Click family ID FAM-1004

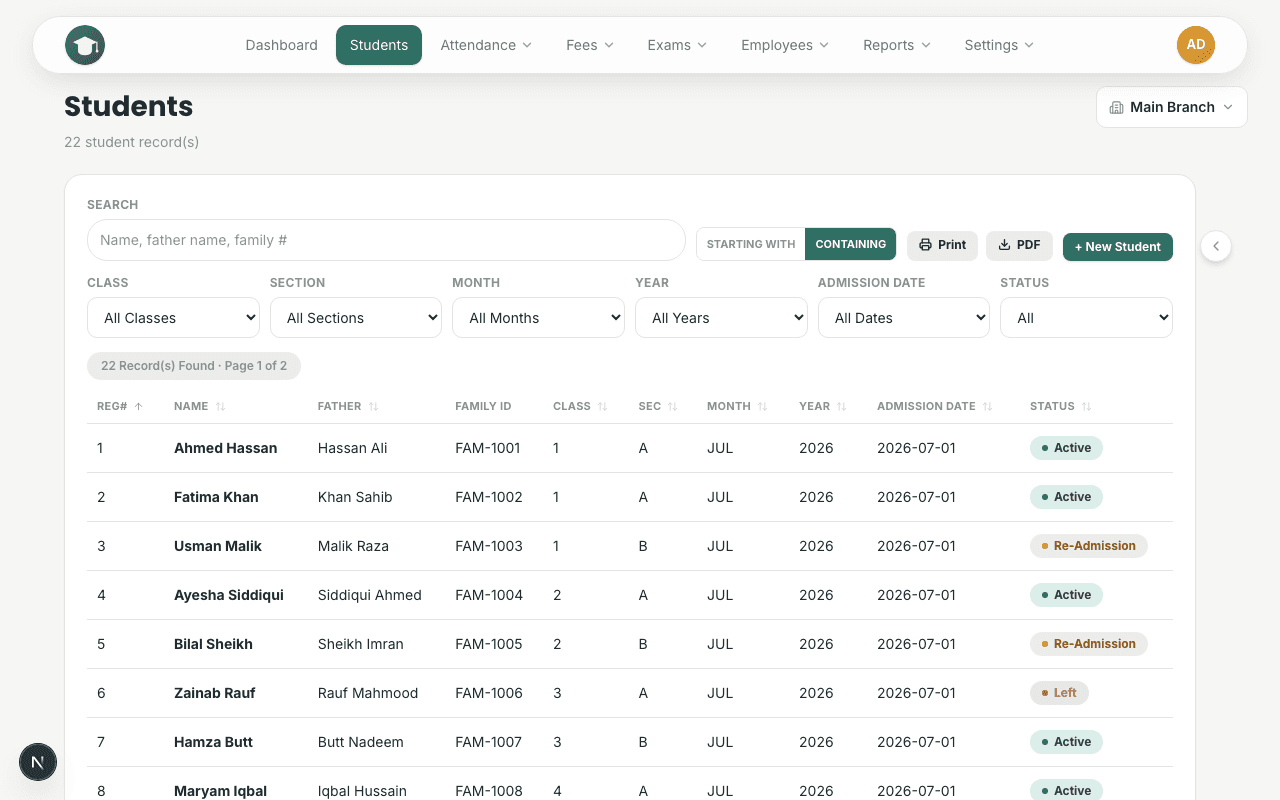tap(489, 595)
